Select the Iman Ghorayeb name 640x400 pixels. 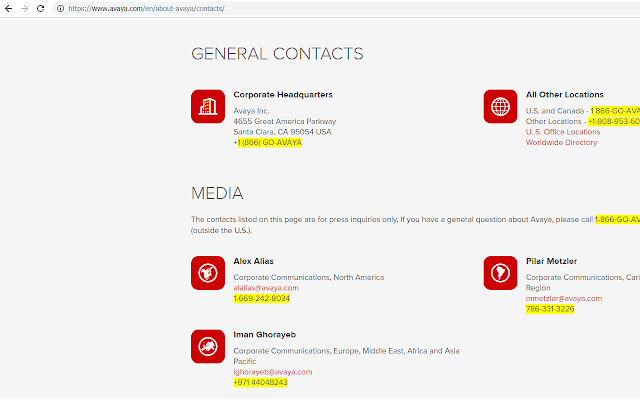pyautogui.click(x=264, y=335)
